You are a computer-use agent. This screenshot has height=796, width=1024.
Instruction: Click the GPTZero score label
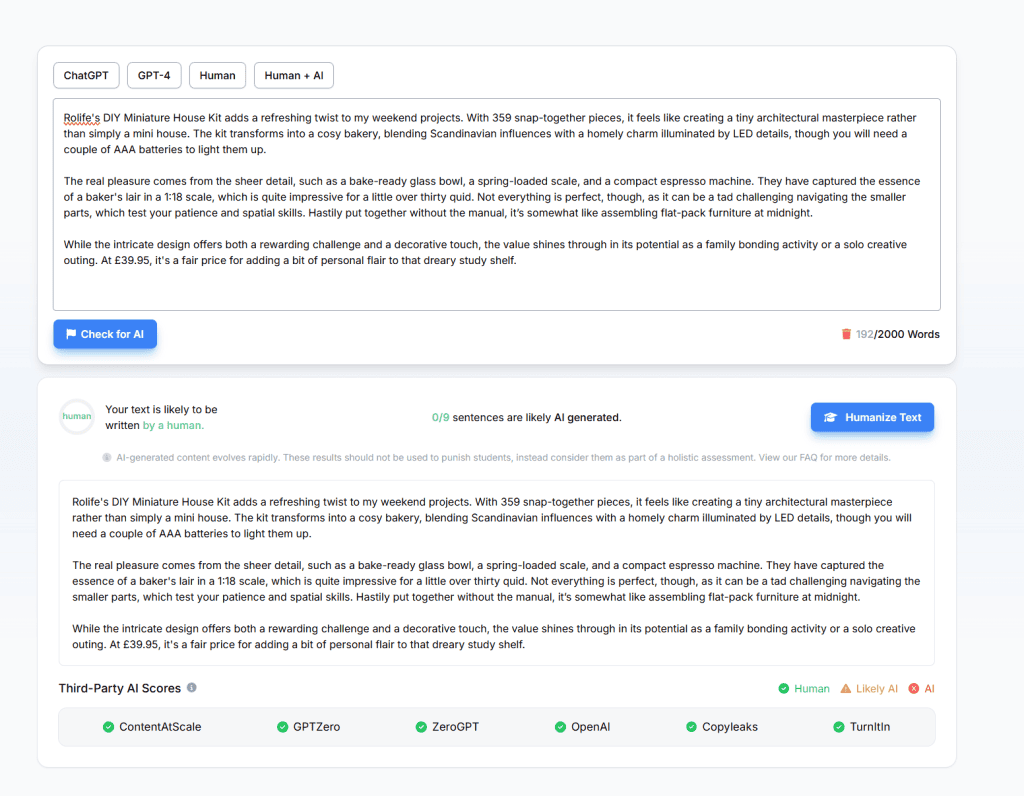pos(317,727)
